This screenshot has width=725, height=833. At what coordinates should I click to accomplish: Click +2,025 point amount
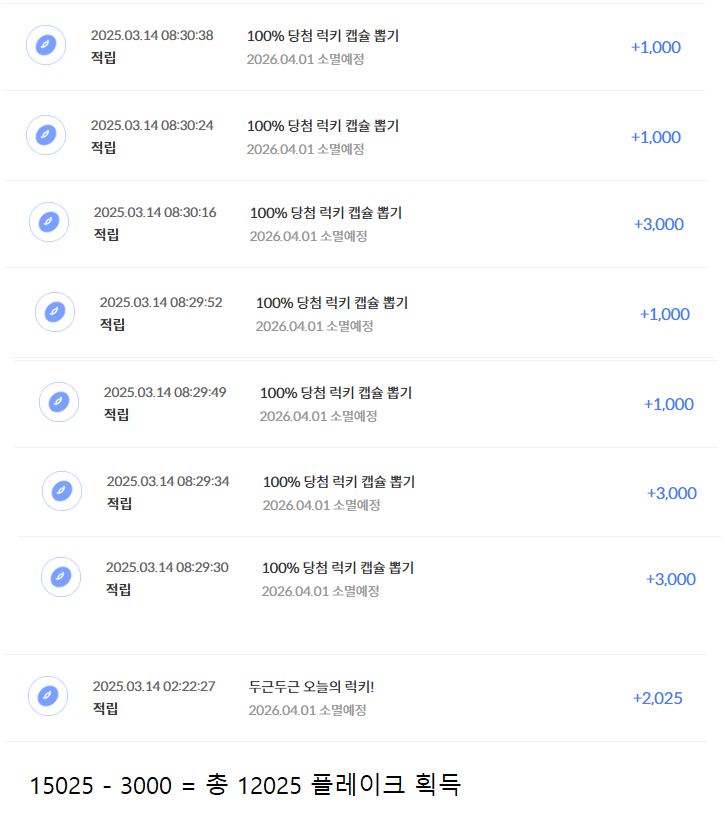(657, 698)
